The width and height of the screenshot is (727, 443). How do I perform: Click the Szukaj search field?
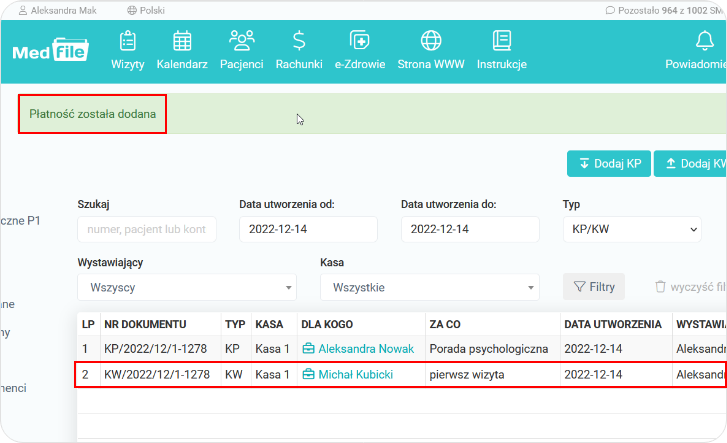[147, 229]
